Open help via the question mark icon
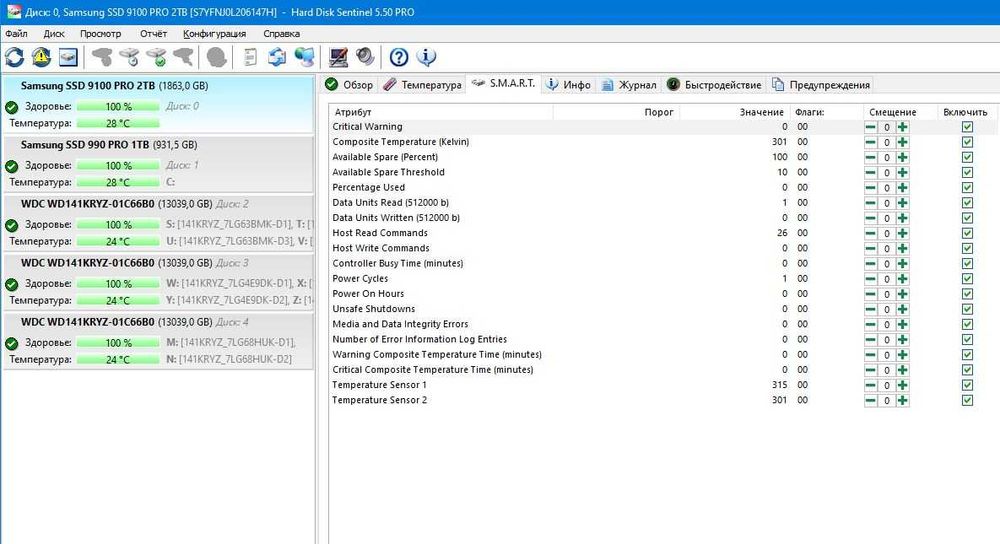 399,57
